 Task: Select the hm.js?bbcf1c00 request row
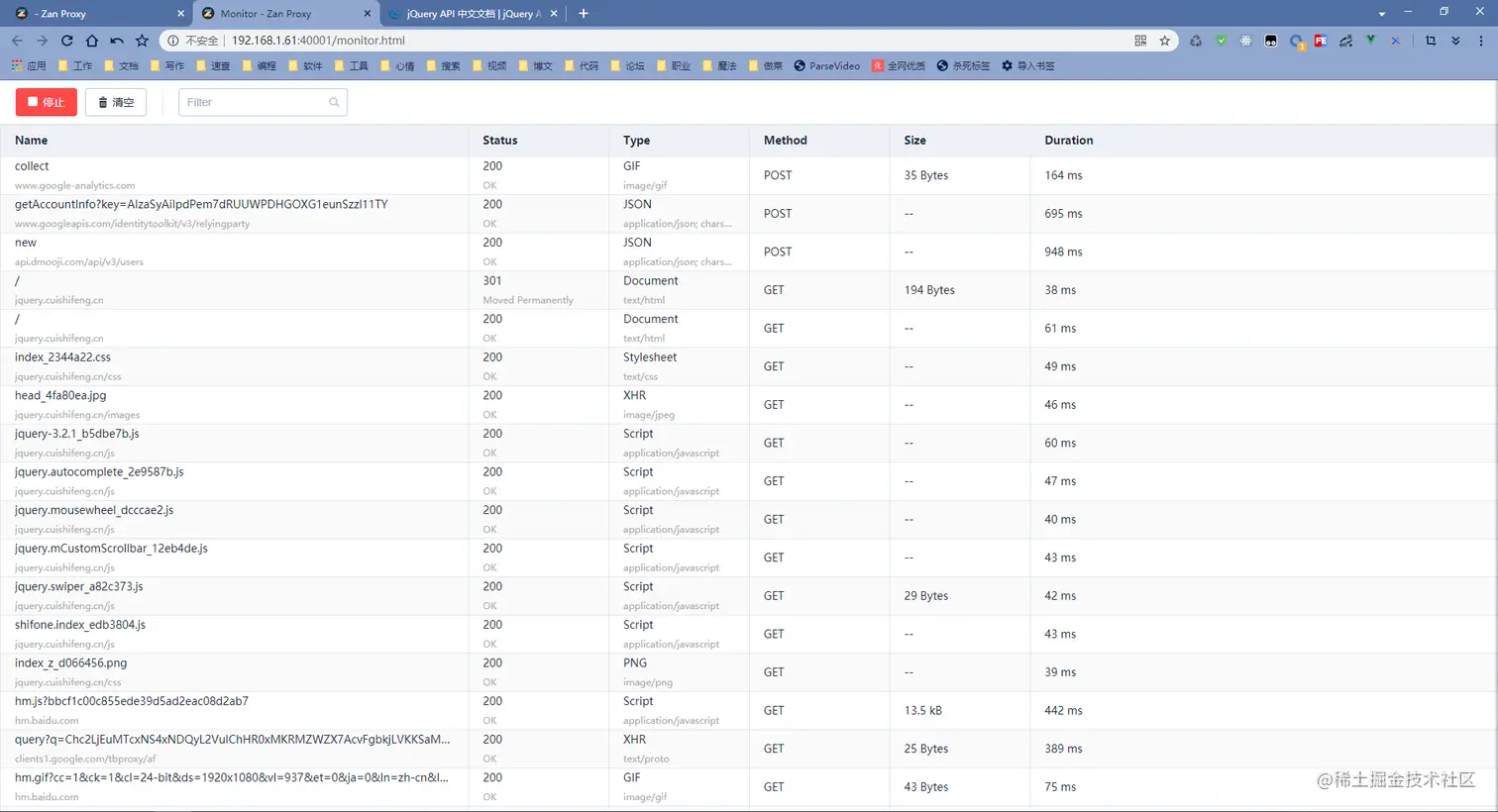click(749, 710)
